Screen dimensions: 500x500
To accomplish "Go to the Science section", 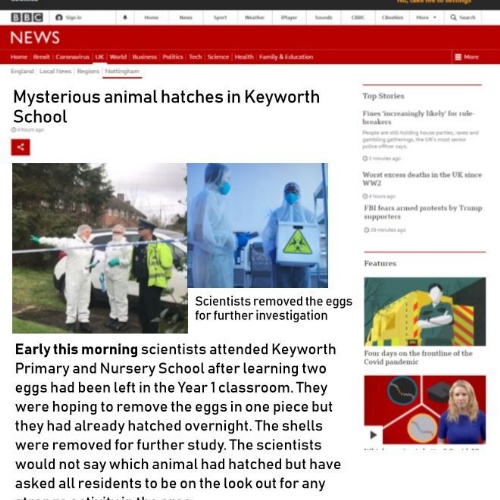I will (218, 57).
